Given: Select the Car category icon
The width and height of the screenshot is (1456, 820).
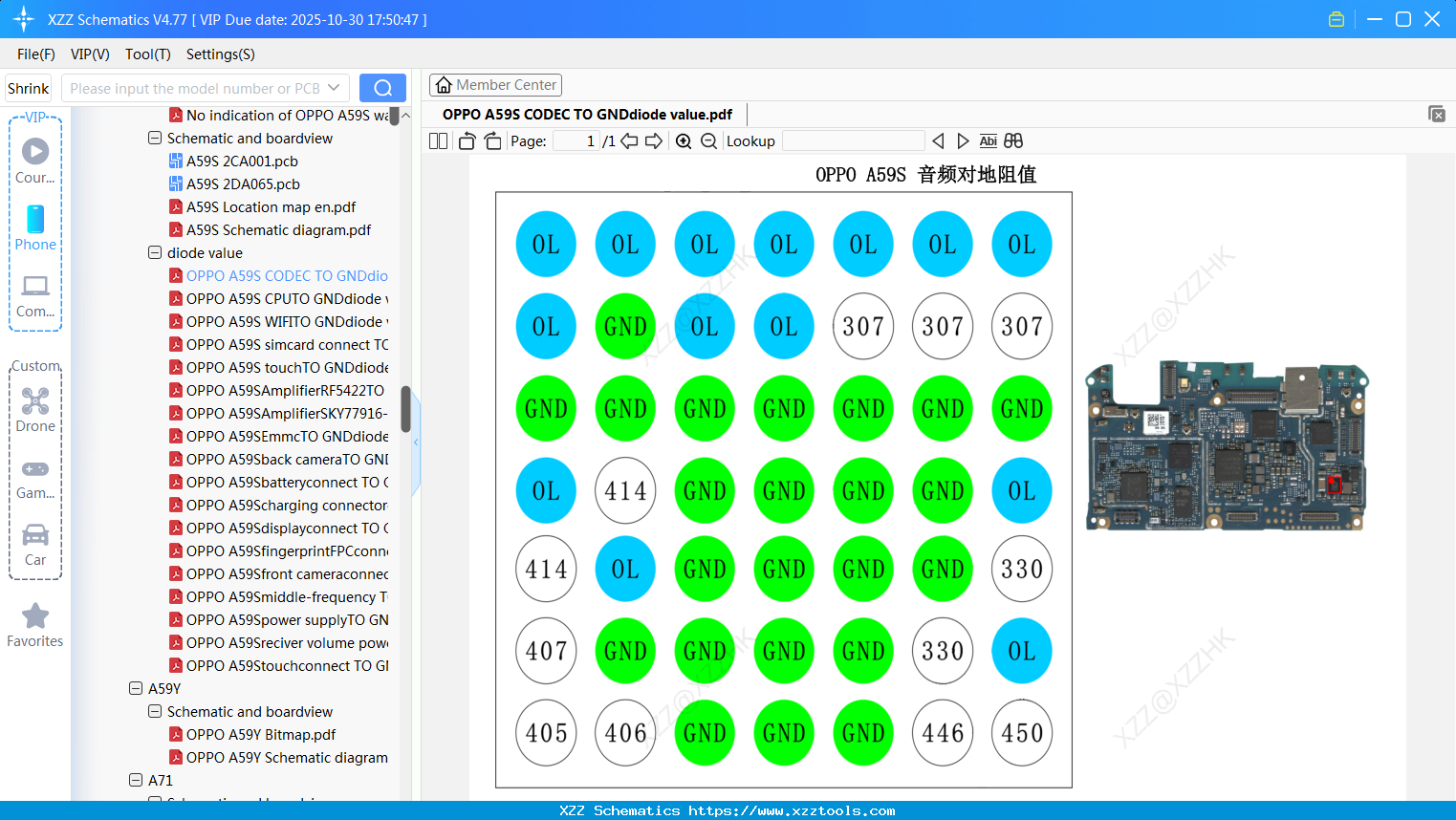Looking at the screenshot, I should click(x=35, y=545).
